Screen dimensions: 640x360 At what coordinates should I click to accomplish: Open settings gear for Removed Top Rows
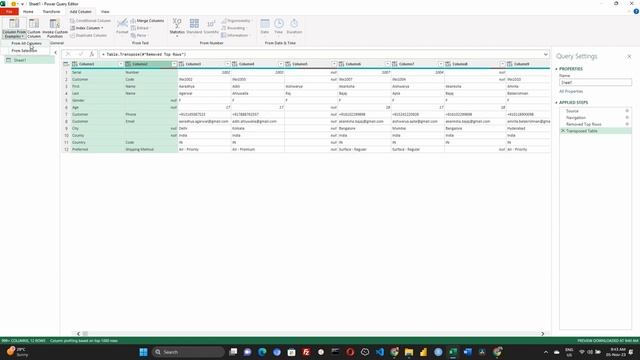click(x=627, y=124)
